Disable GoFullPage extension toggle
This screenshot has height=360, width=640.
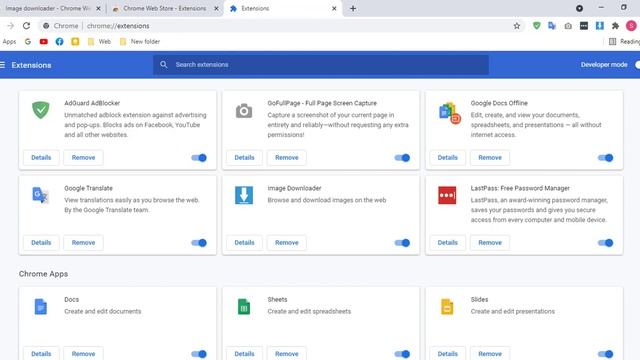[x=402, y=158]
